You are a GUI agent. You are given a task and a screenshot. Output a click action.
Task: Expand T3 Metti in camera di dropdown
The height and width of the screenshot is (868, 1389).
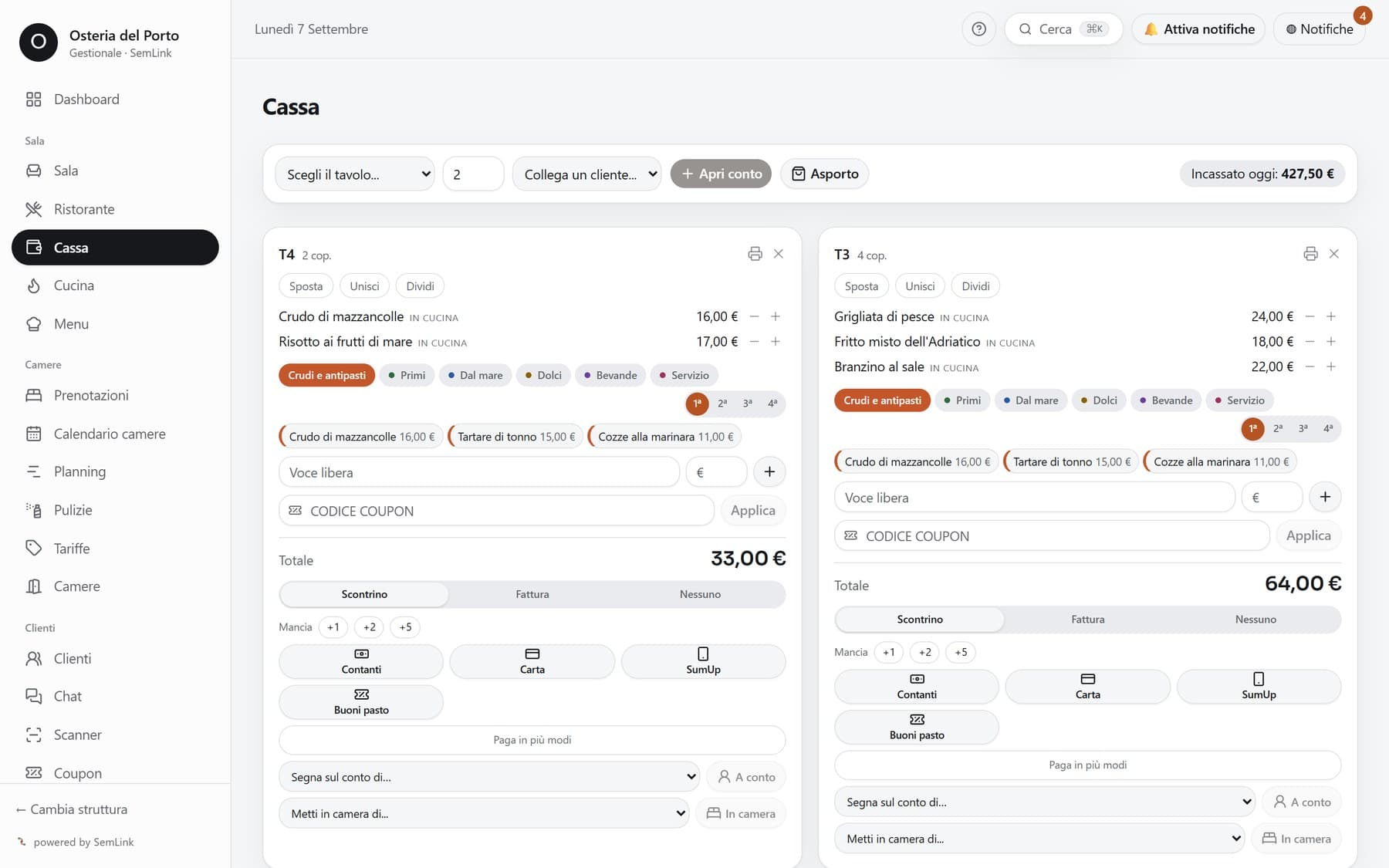1039,839
